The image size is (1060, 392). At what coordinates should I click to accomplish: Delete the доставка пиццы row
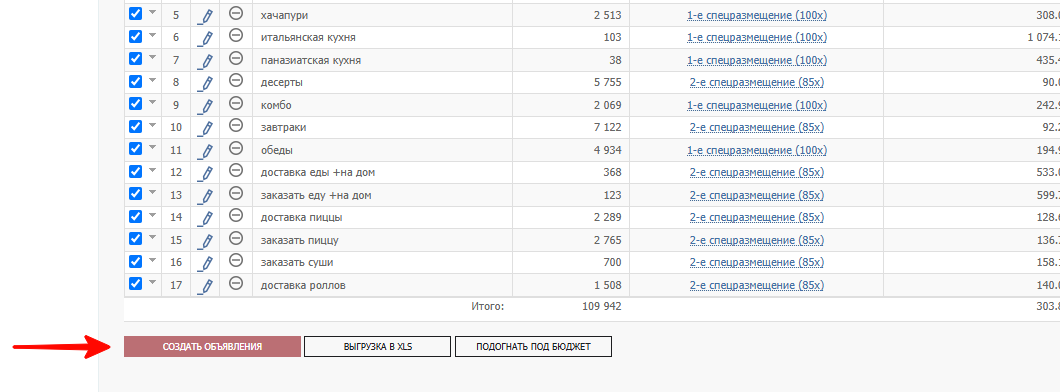236,215
